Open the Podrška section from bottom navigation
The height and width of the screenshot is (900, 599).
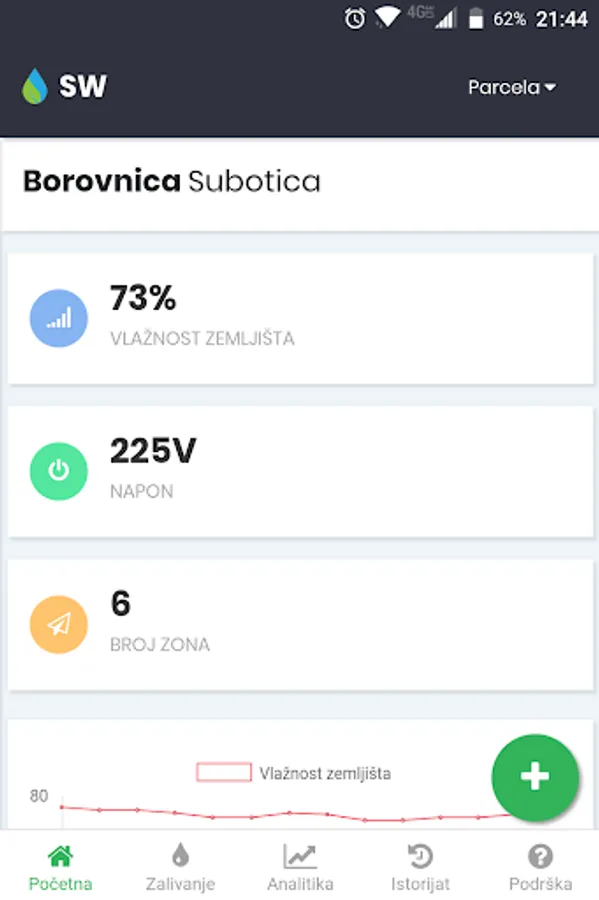point(541,868)
